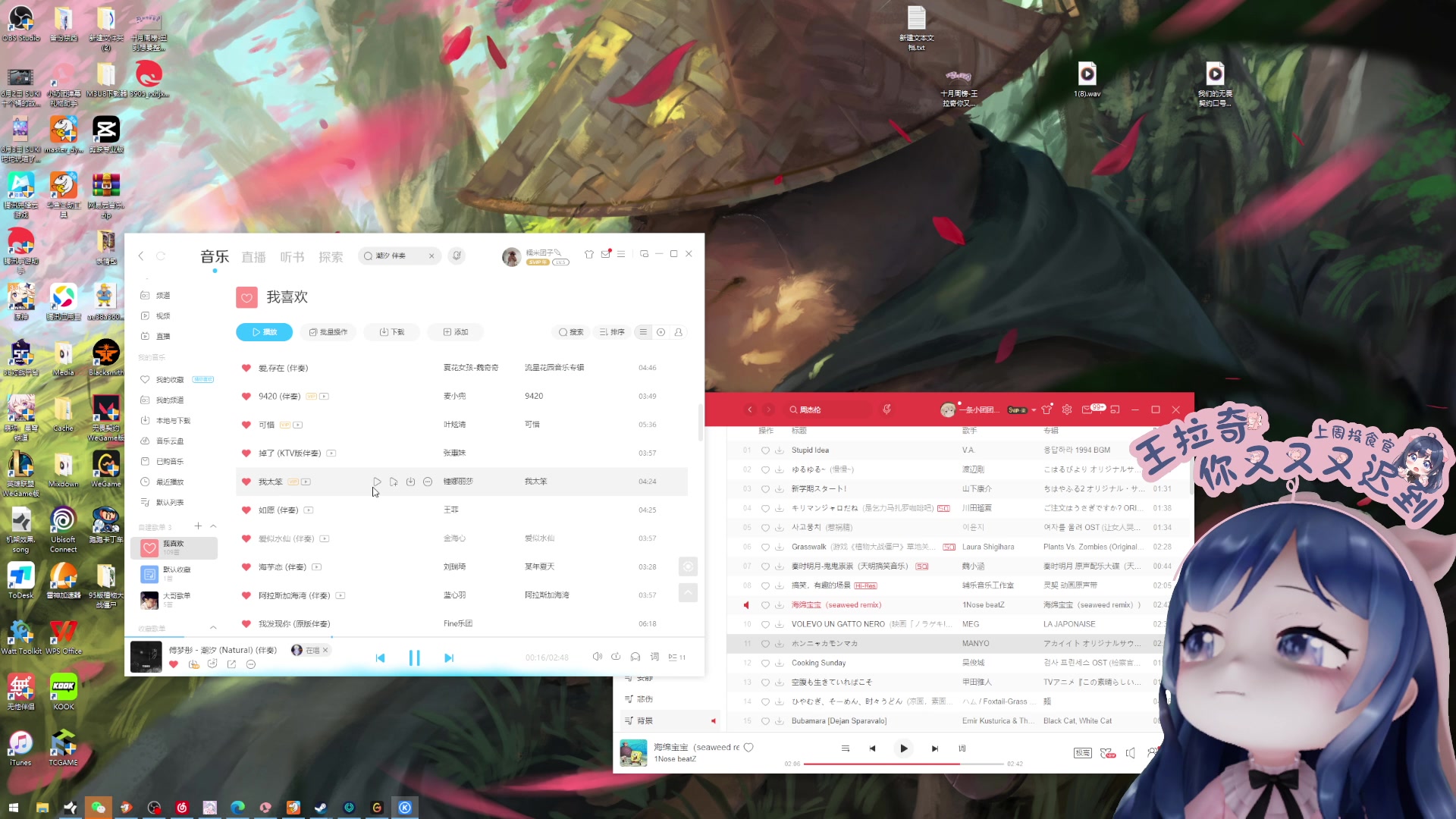The image size is (1456, 819).
Task: Open 批量操作 batch operations
Action: (x=328, y=331)
